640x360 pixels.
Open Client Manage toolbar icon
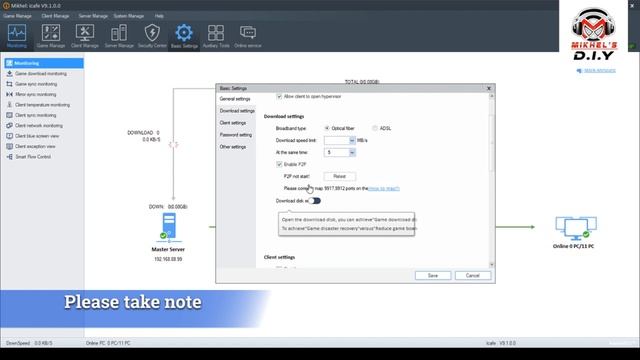(84, 36)
